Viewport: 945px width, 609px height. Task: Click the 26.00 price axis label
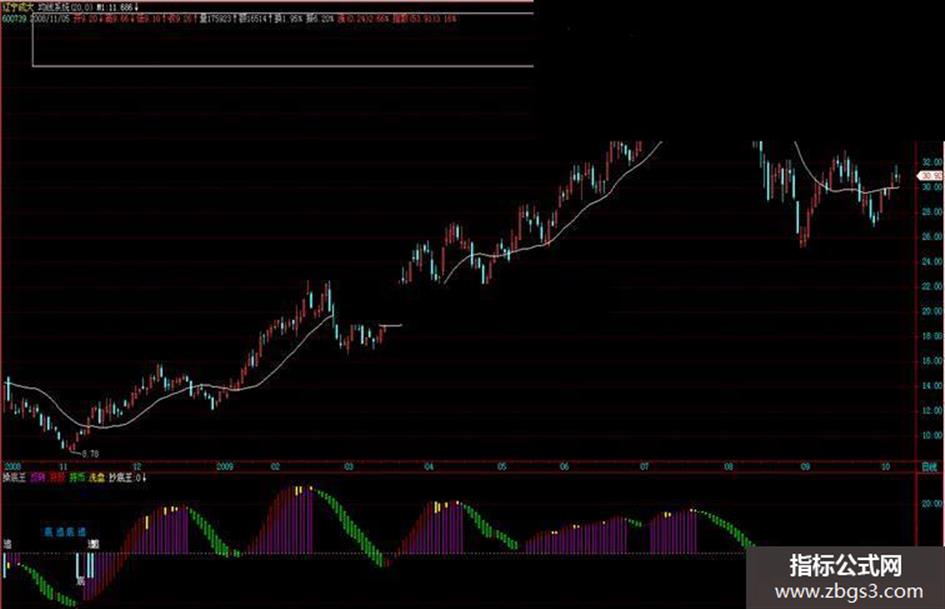click(x=931, y=237)
